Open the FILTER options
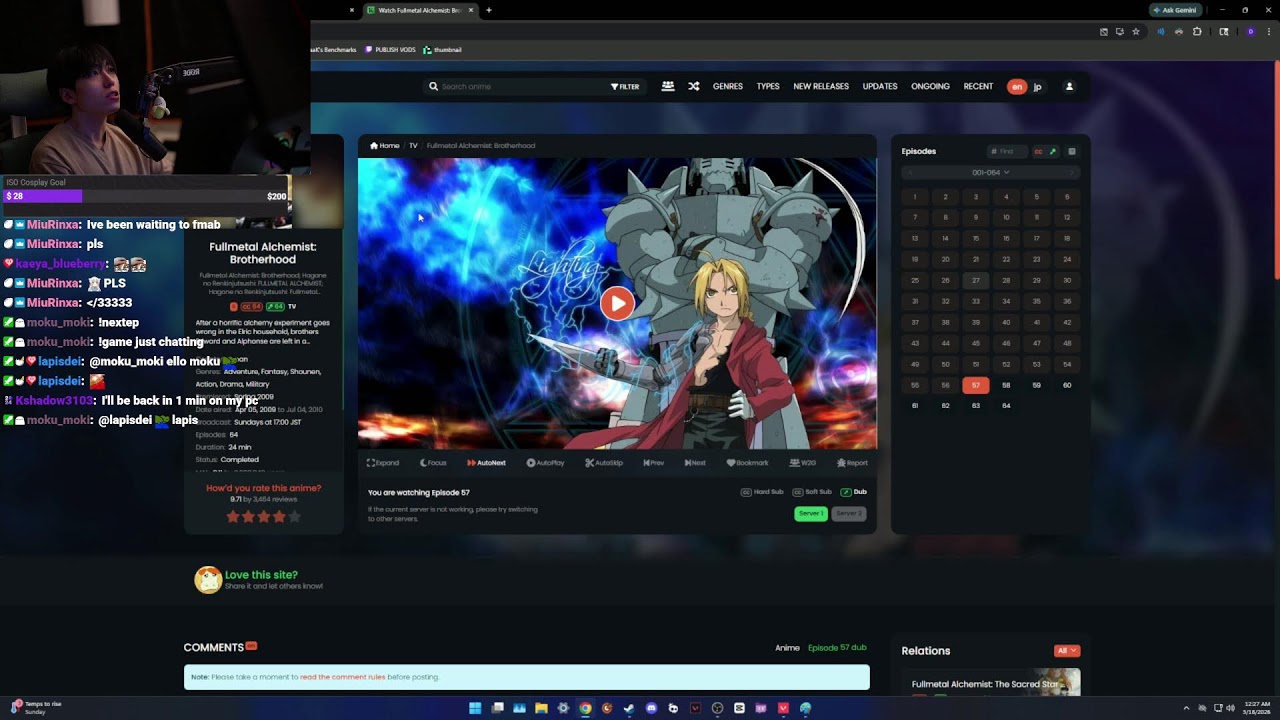 625,87
